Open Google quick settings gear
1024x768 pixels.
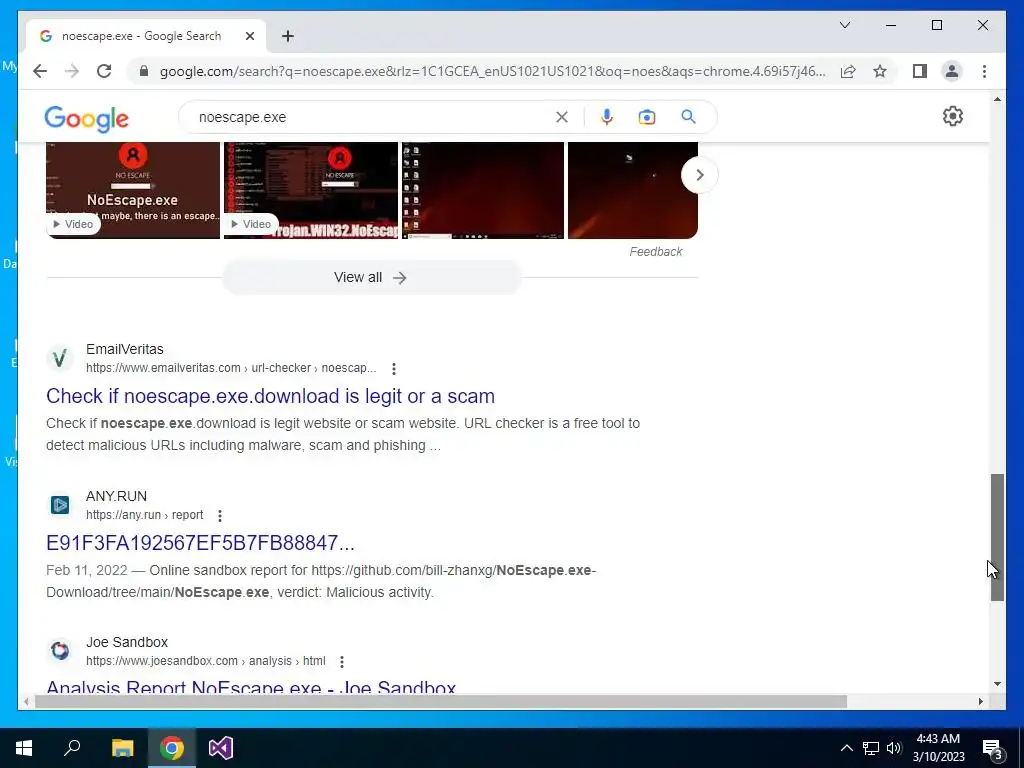953,116
